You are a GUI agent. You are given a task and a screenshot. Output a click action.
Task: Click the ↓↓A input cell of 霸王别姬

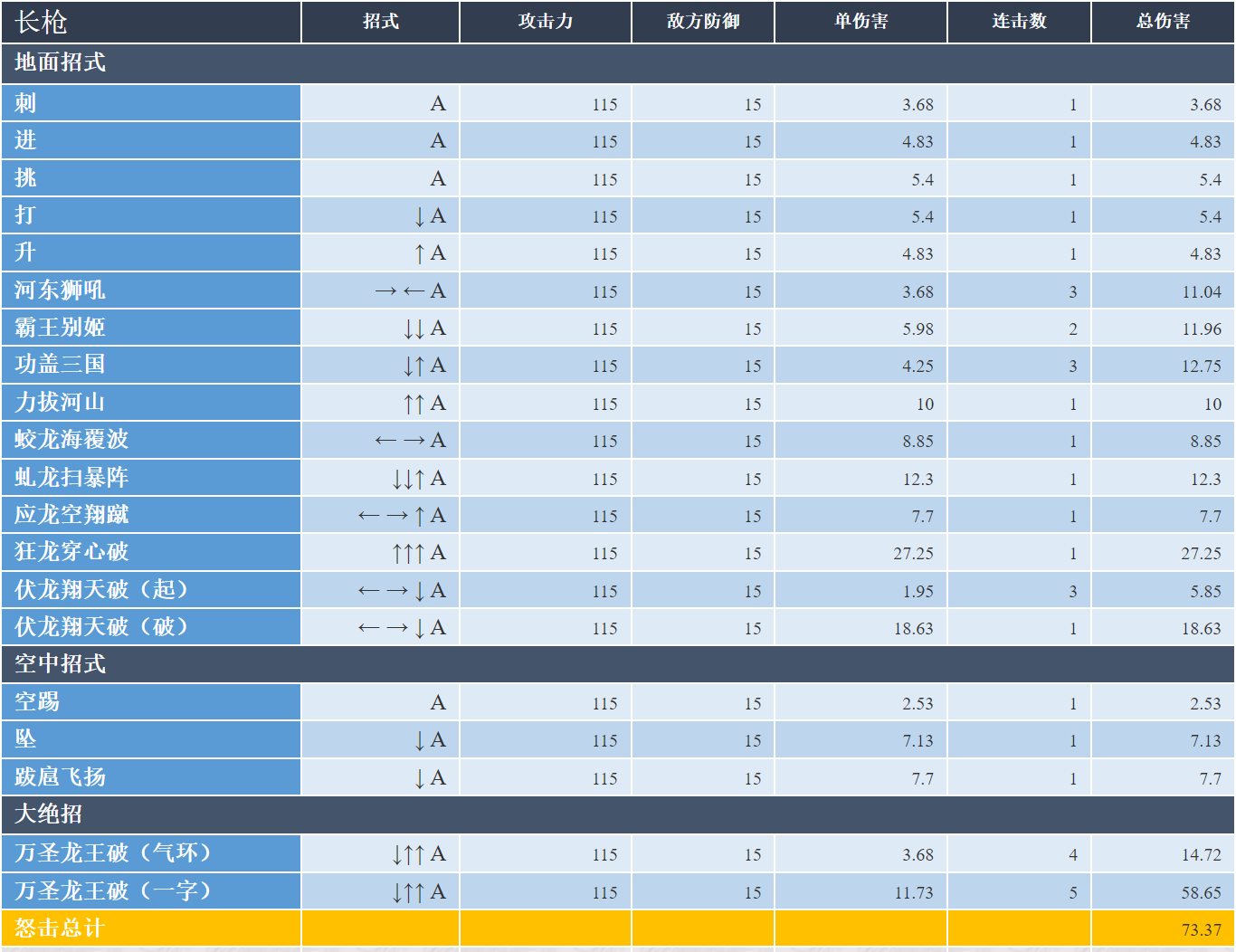[380, 328]
